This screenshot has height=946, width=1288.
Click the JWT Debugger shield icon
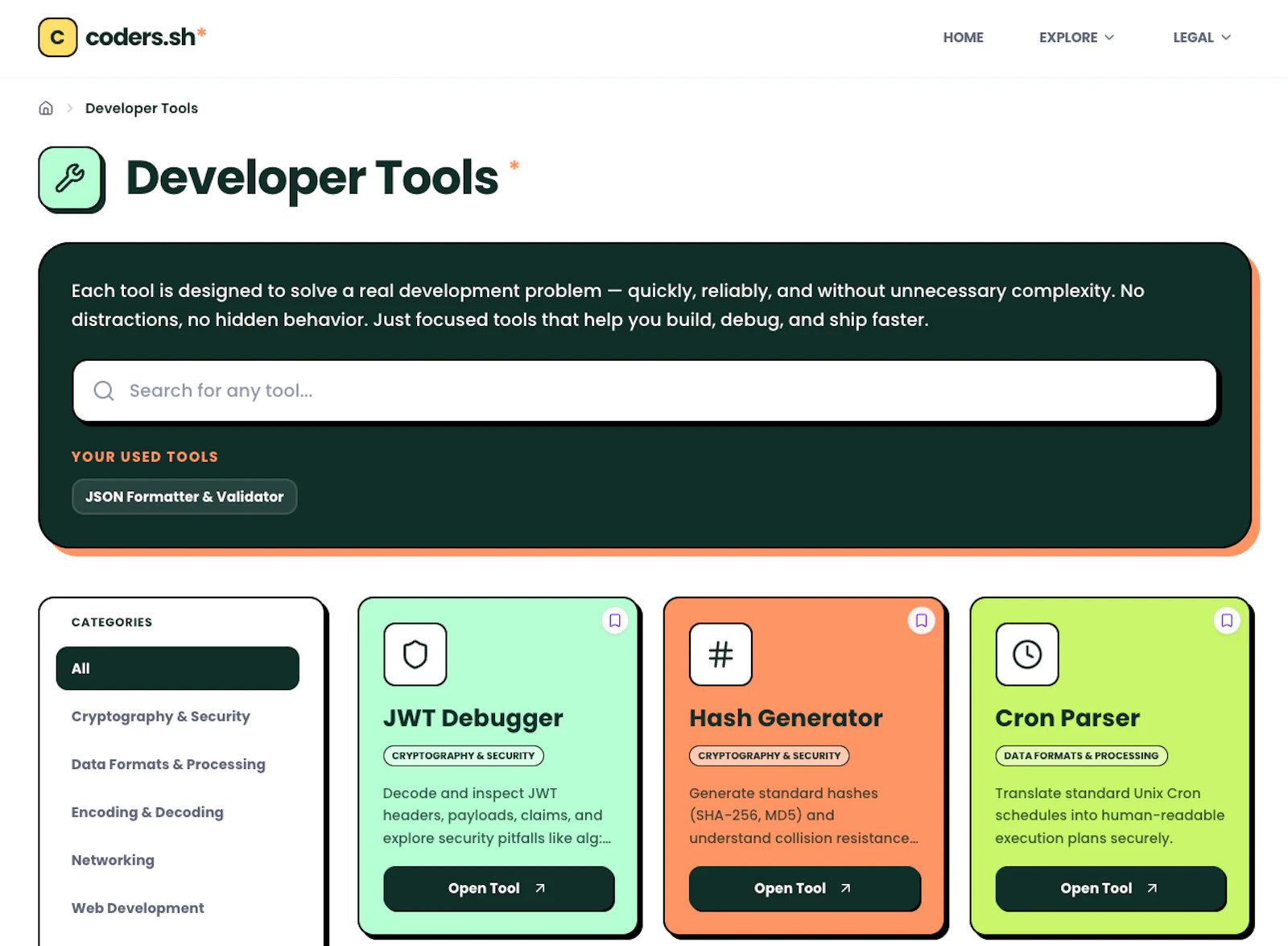(415, 655)
